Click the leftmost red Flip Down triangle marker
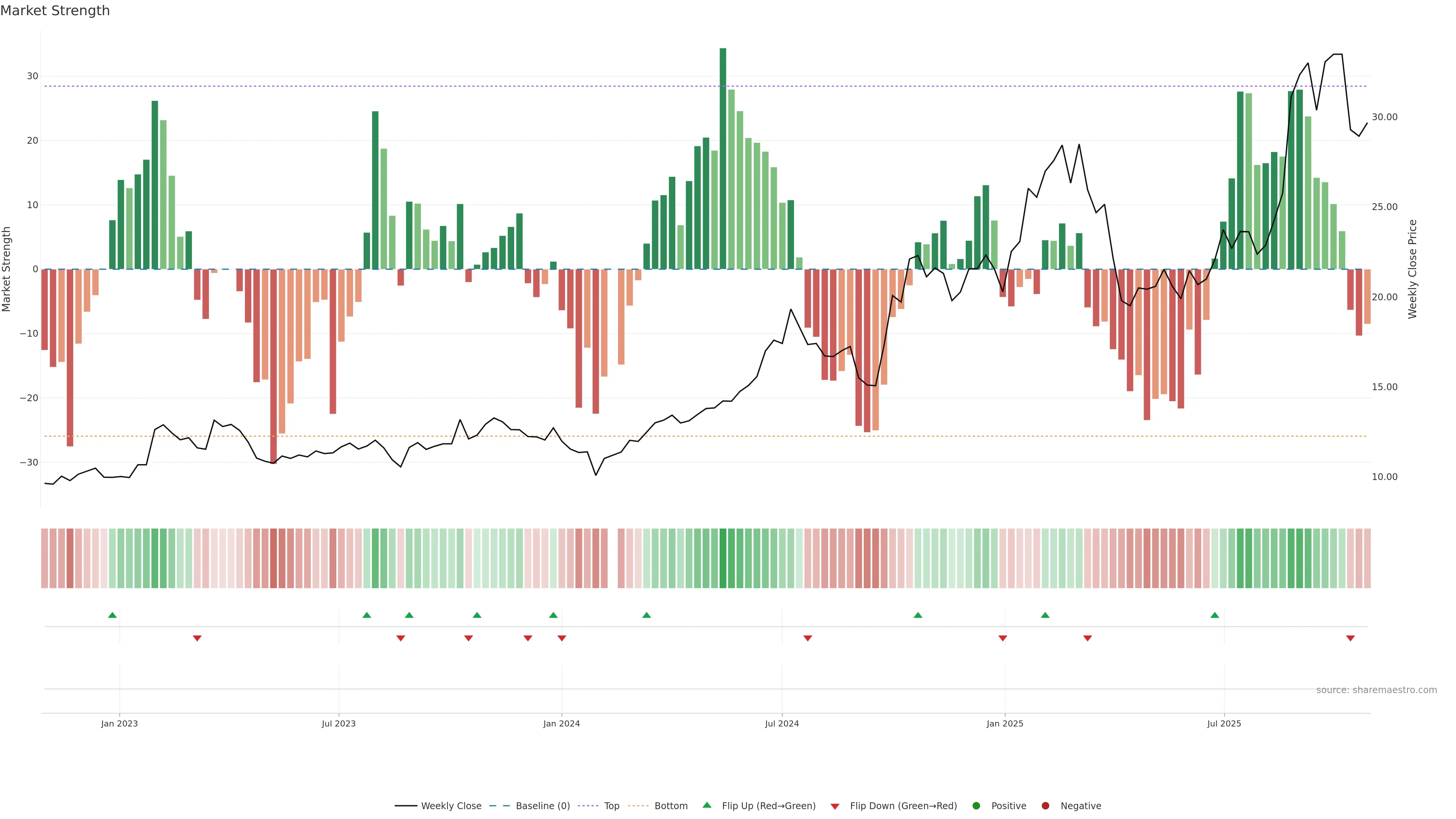The width and height of the screenshot is (1456, 819). 197,638
